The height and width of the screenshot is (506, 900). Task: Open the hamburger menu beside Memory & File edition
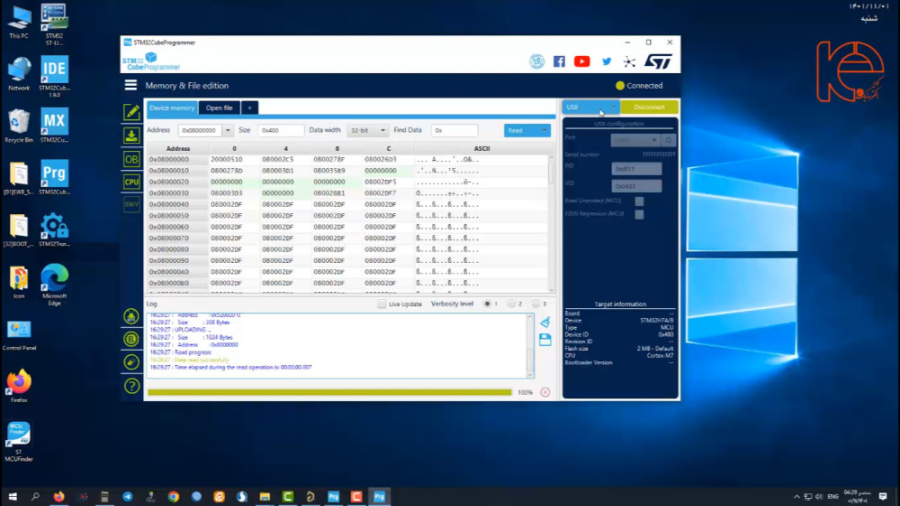[131, 85]
